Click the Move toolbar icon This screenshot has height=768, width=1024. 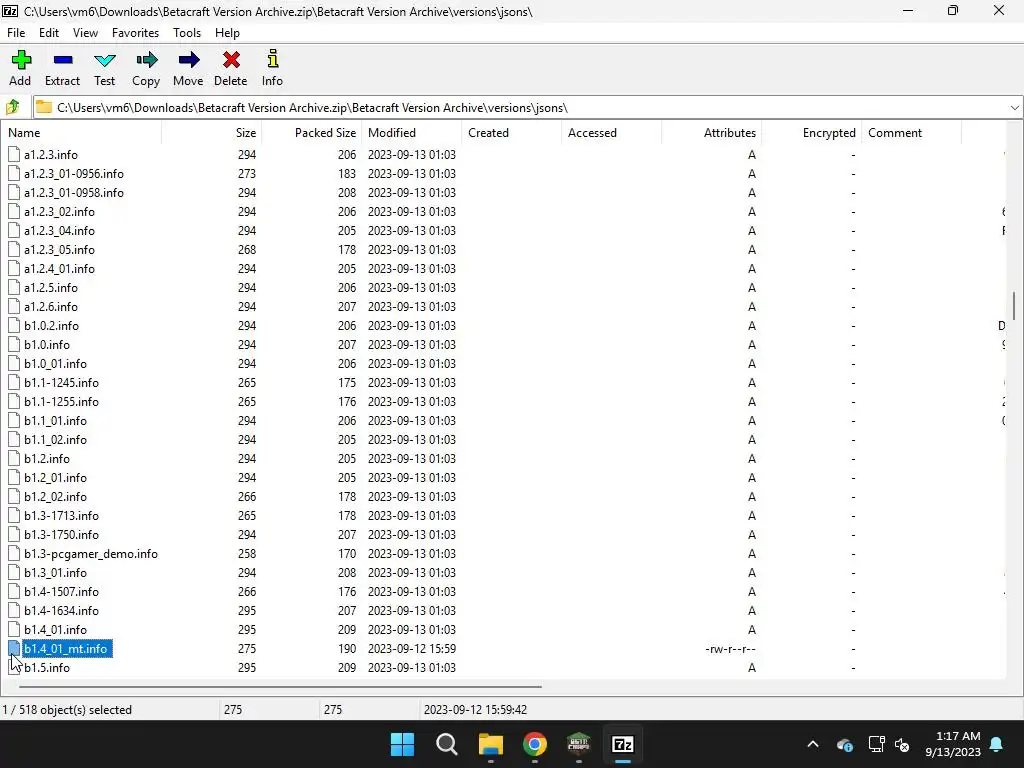coord(188,60)
